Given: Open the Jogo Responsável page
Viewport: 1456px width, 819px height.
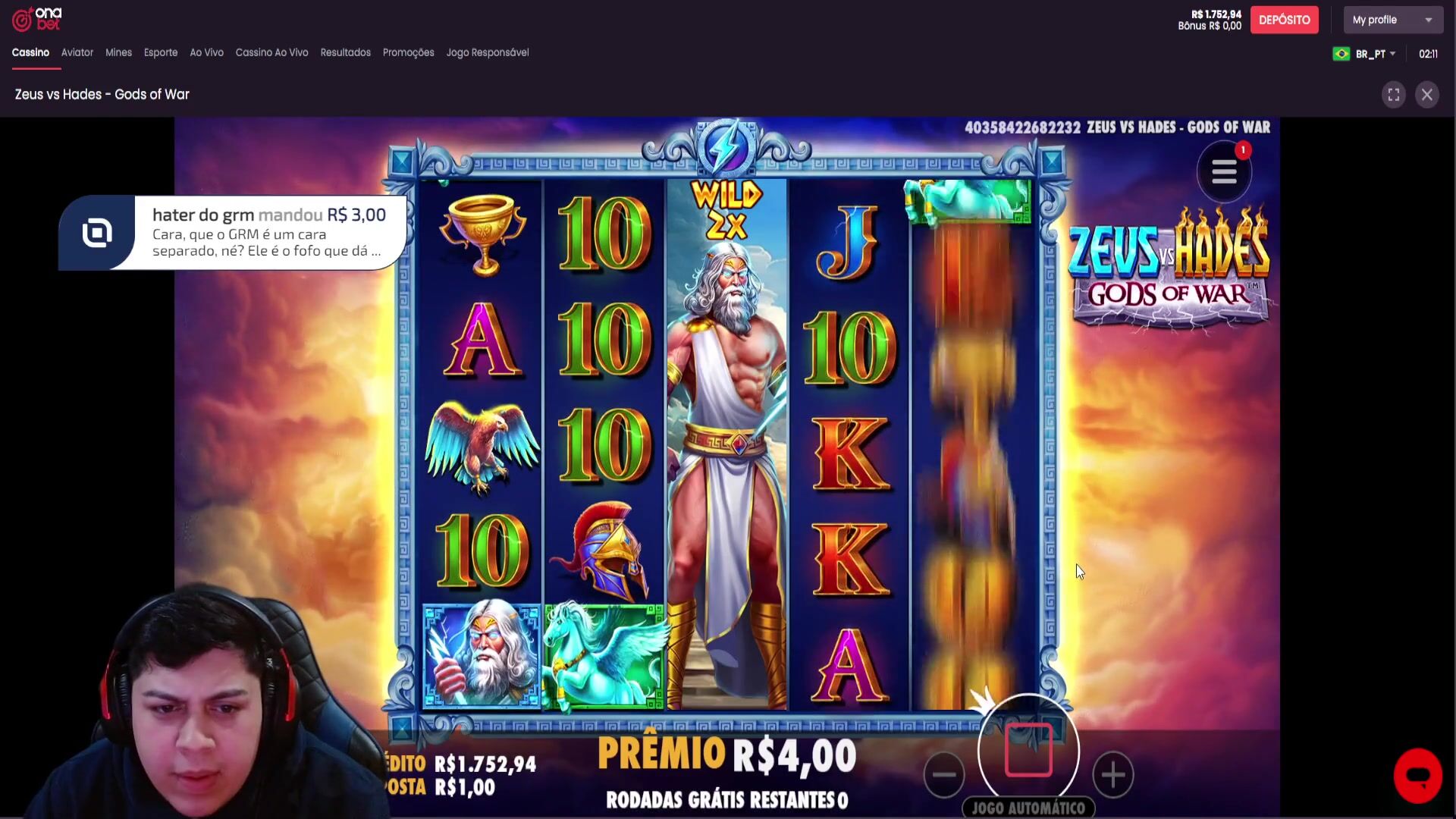Looking at the screenshot, I should [488, 52].
